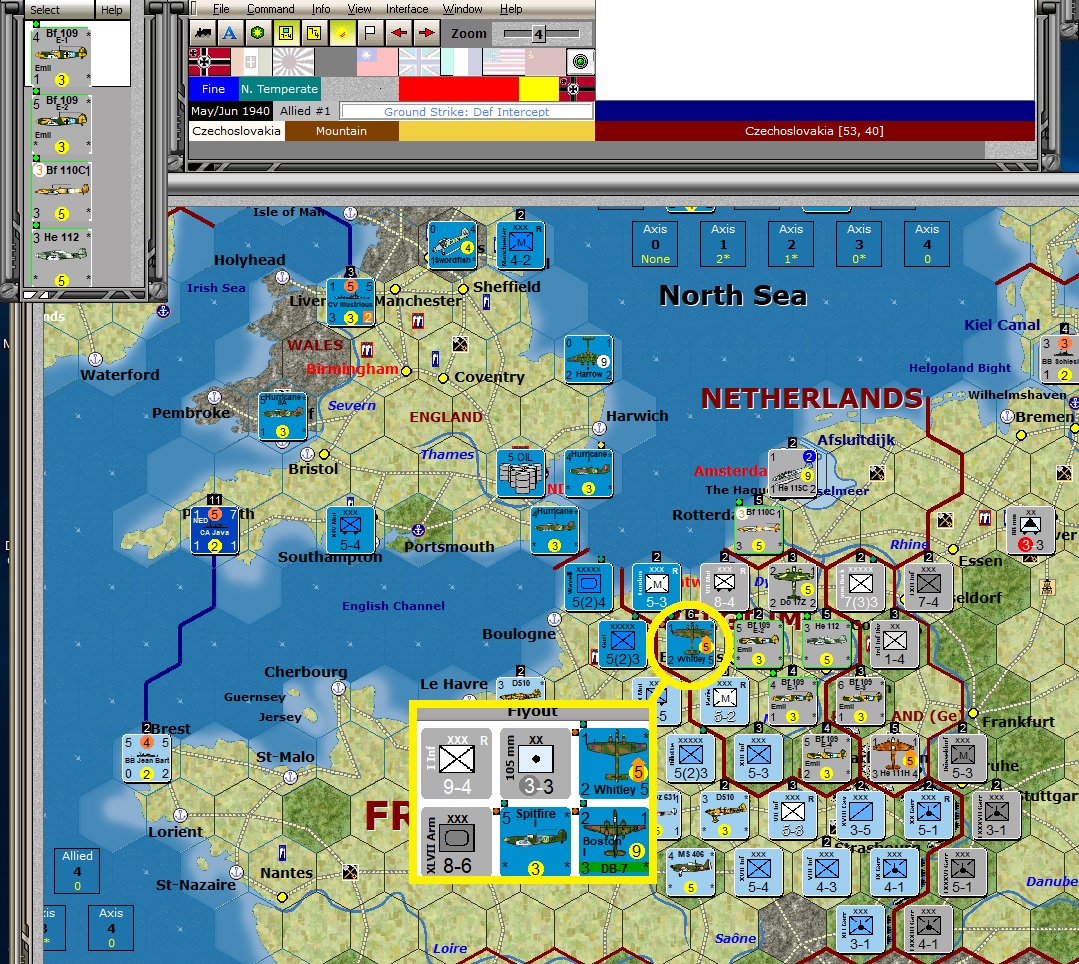This screenshot has width=1079, height=964.
Task: Select the German flag in flag row
Action: tap(210, 62)
